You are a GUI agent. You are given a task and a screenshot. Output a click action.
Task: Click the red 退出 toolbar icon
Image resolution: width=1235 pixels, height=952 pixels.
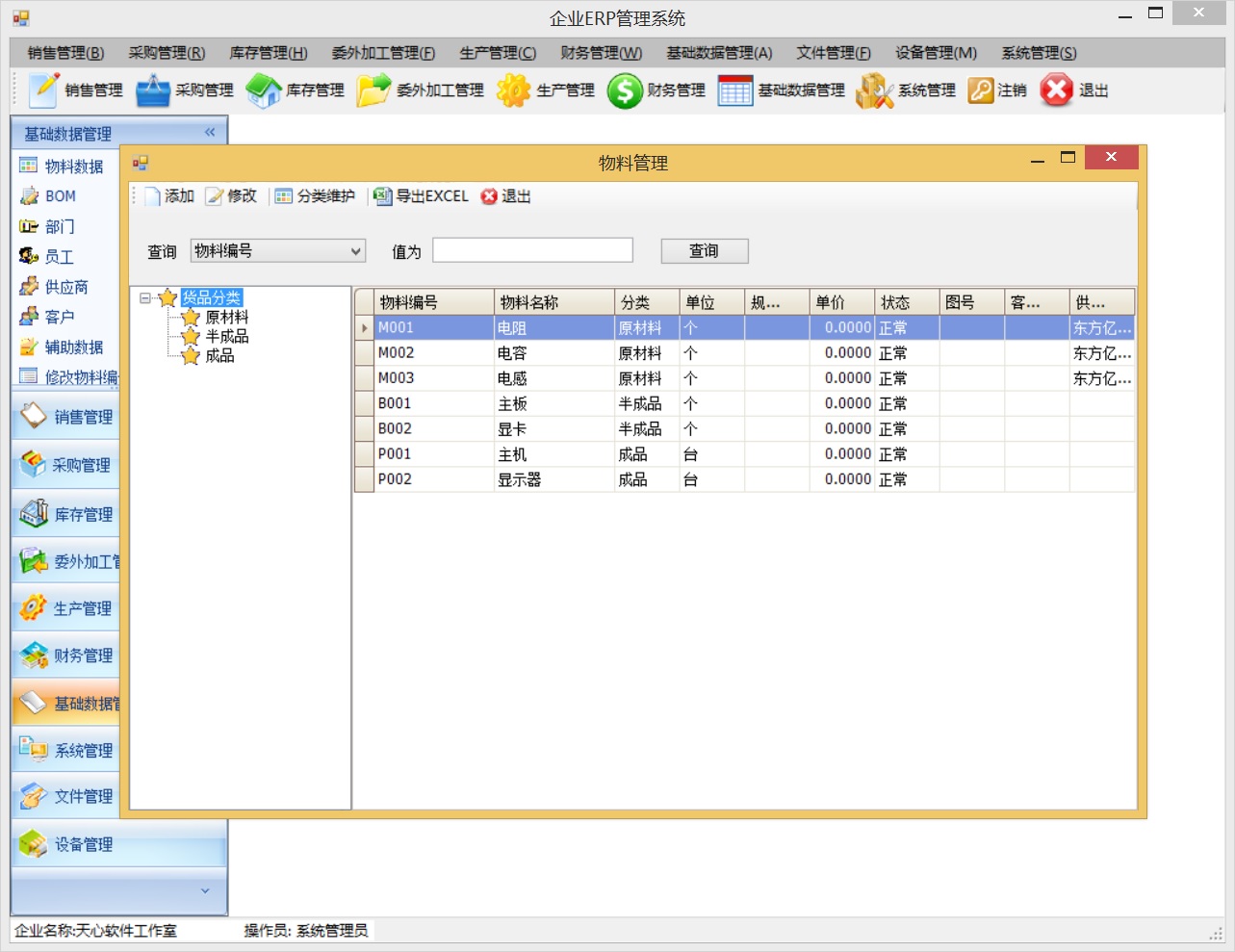pyautogui.click(x=1057, y=90)
